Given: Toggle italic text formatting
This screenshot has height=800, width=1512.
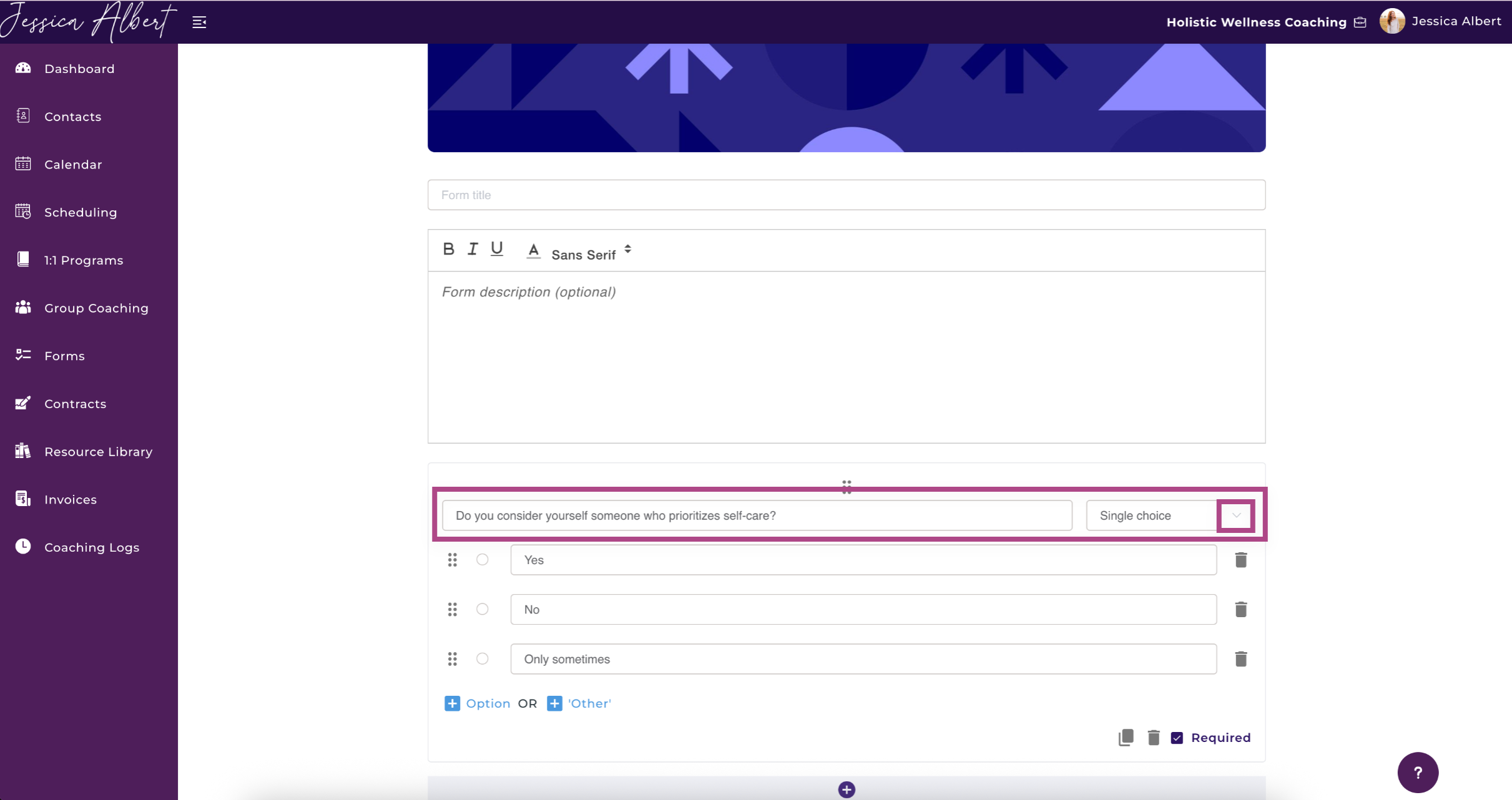Looking at the screenshot, I should point(473,249).
